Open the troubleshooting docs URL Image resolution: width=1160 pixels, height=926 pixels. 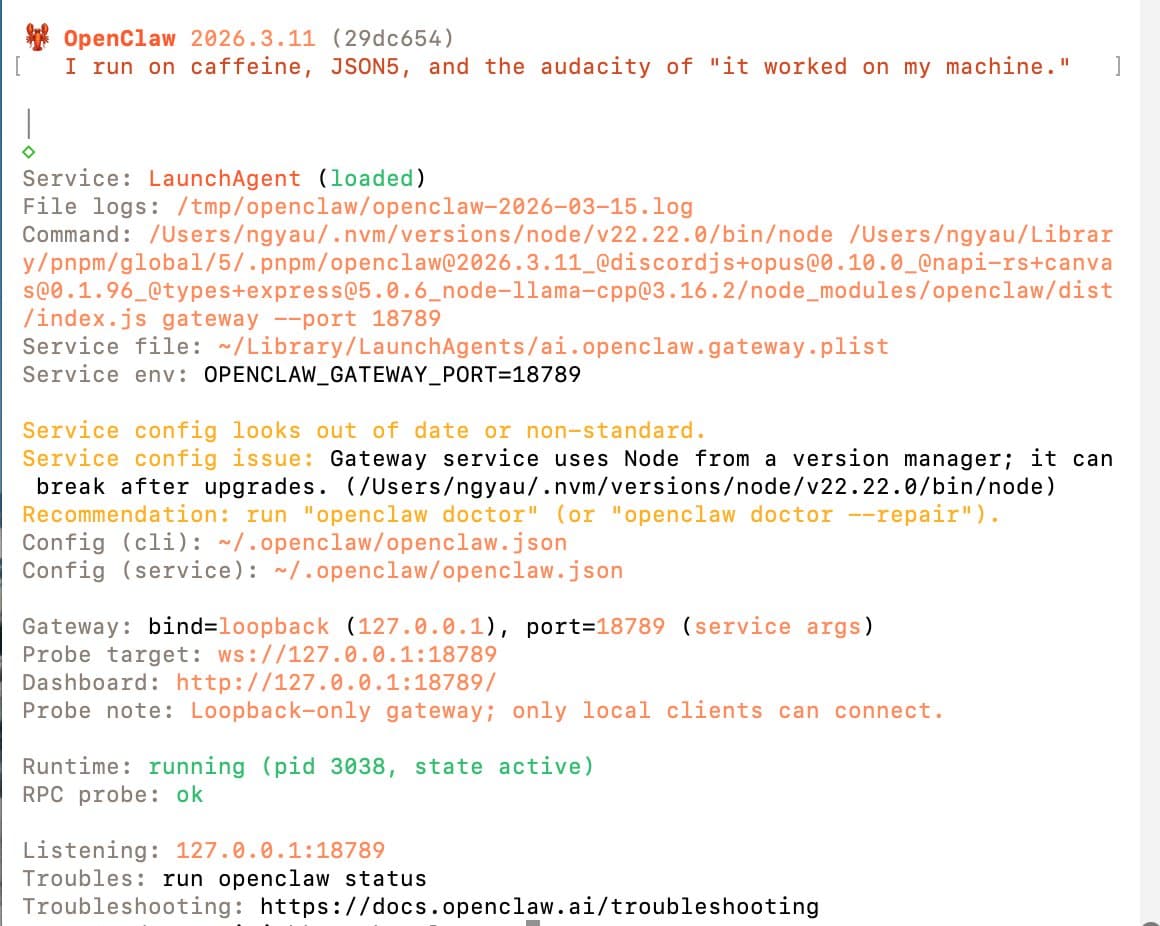click(x=539, y=906)
